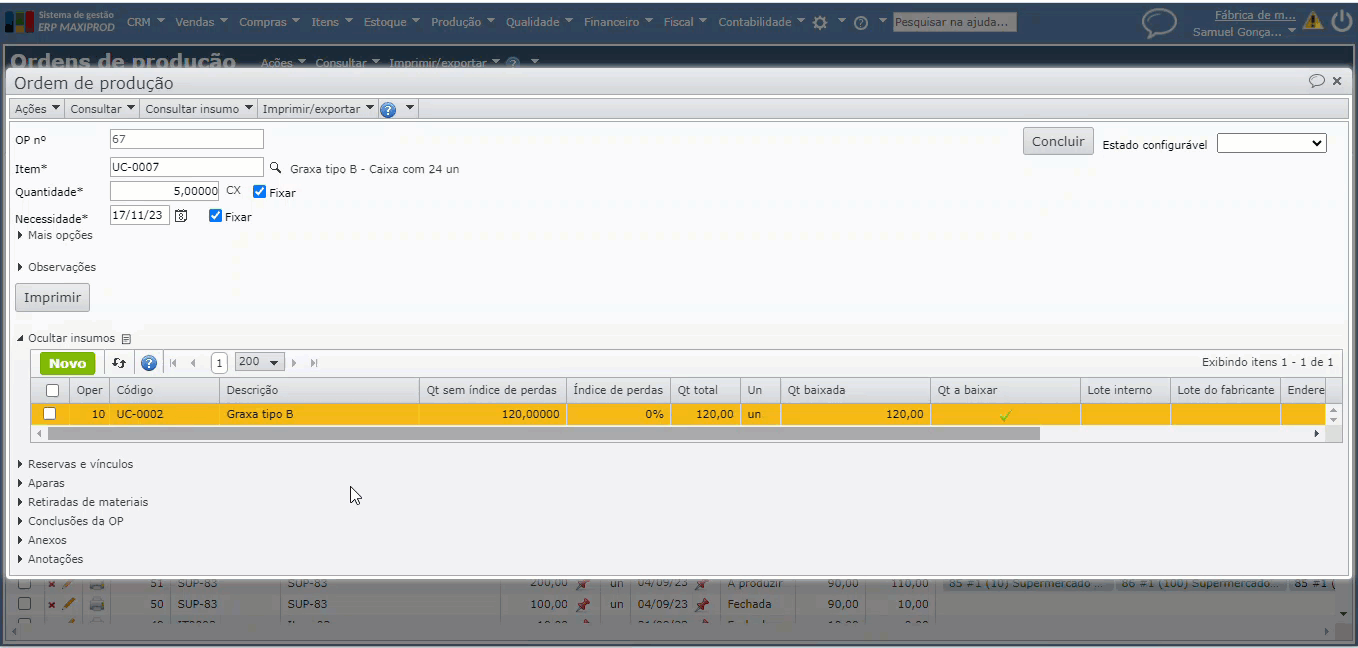Click the OP nº field
Image resolution: width=1358 pixels, height=648 pixels.
[x=187, y=139]
